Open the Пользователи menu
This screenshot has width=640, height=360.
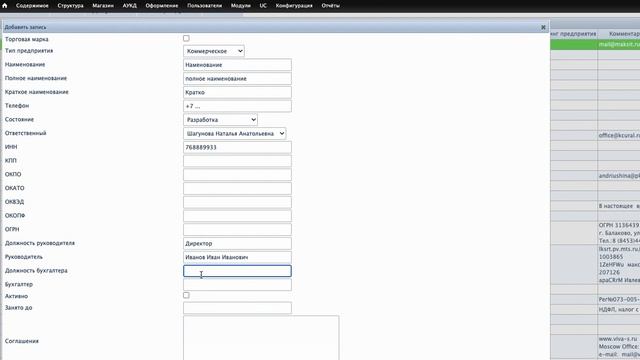(204, 6)
